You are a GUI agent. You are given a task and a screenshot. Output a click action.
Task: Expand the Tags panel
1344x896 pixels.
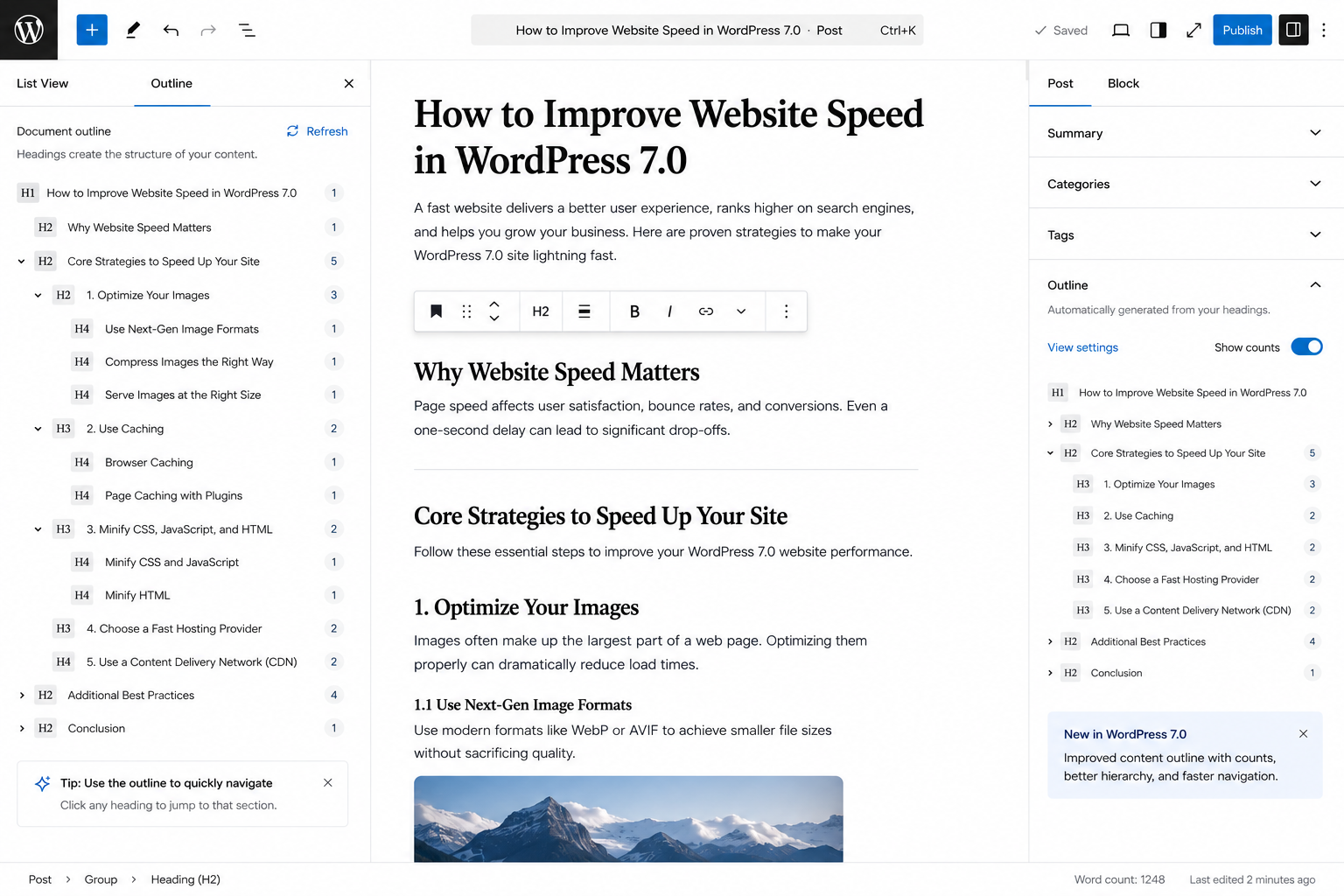click(1186, 234)
